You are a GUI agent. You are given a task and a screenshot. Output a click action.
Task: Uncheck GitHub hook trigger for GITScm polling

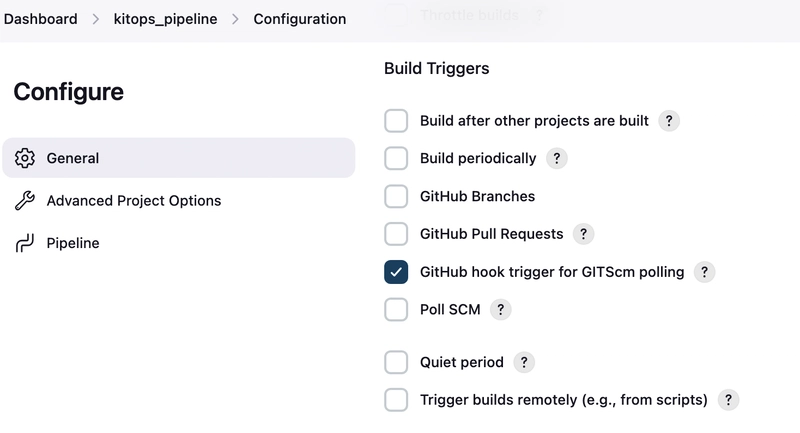coord(396,272)
